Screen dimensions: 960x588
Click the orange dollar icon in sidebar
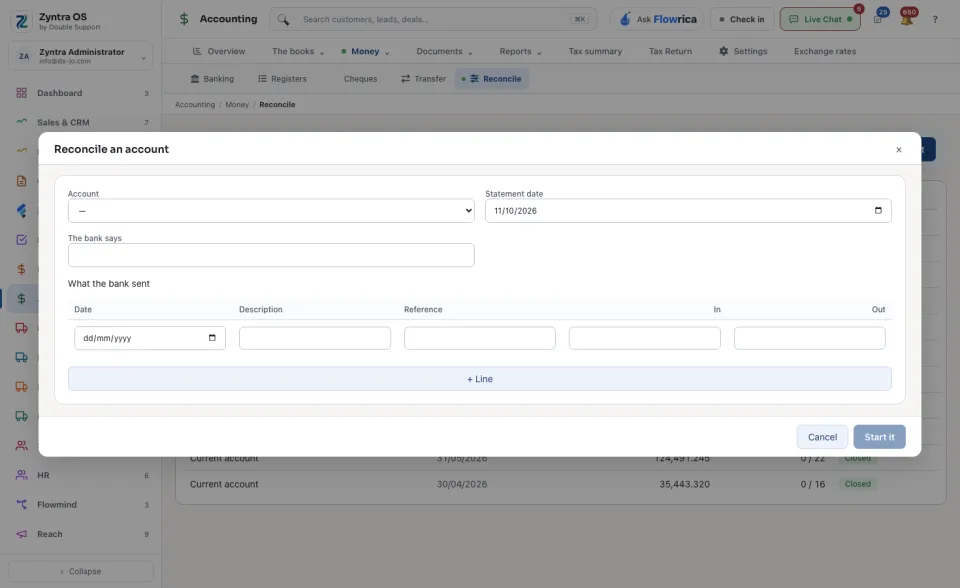pos(21,269)
